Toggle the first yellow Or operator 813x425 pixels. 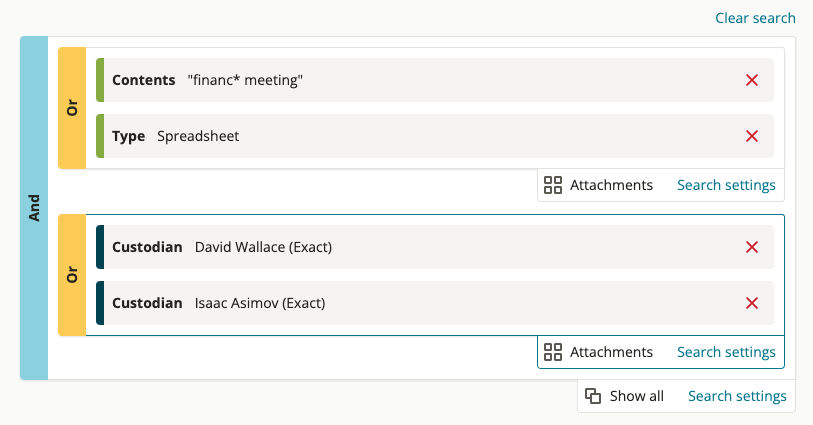72,108
